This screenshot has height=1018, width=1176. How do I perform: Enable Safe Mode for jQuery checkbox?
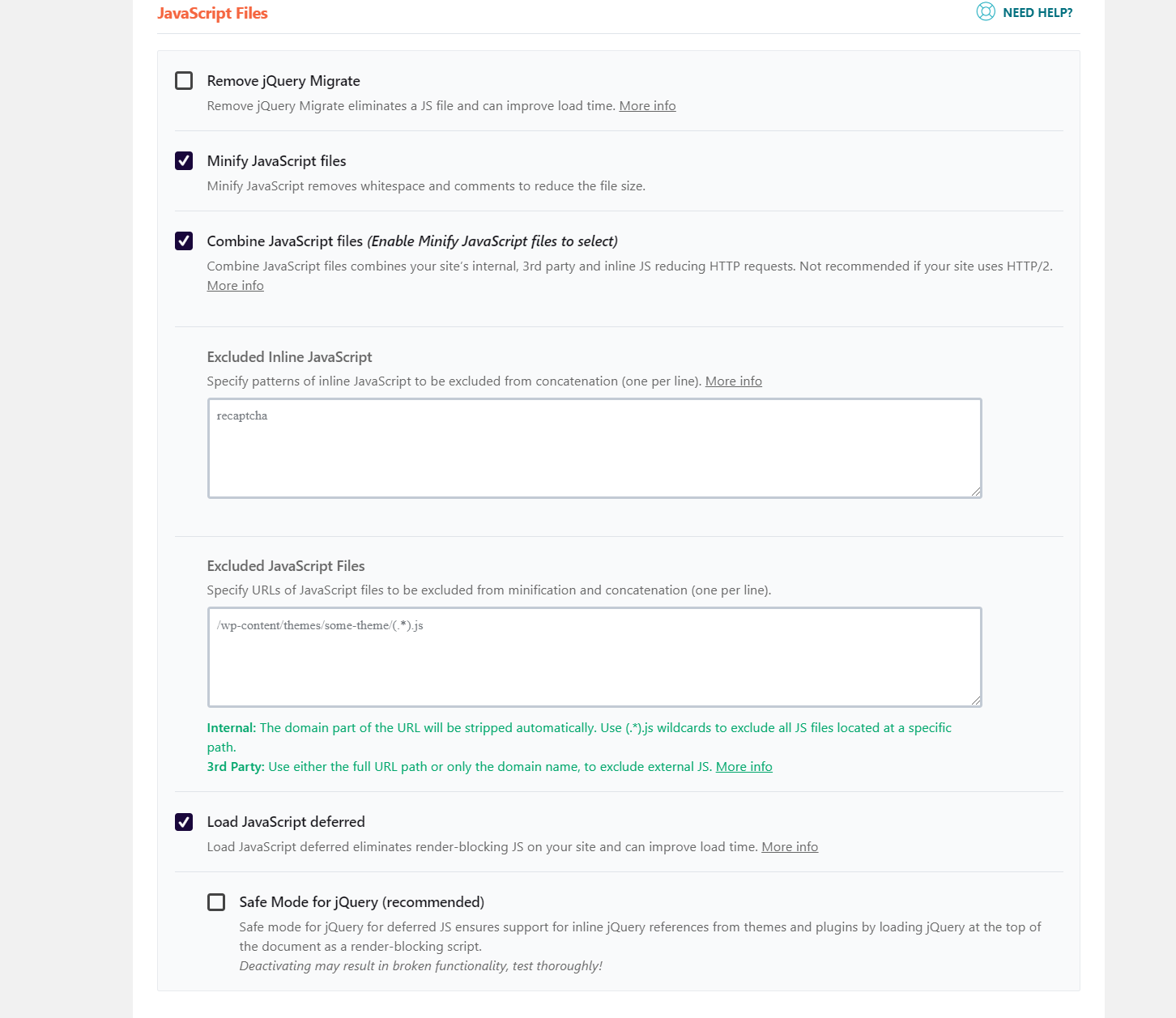tap(216, 902)
